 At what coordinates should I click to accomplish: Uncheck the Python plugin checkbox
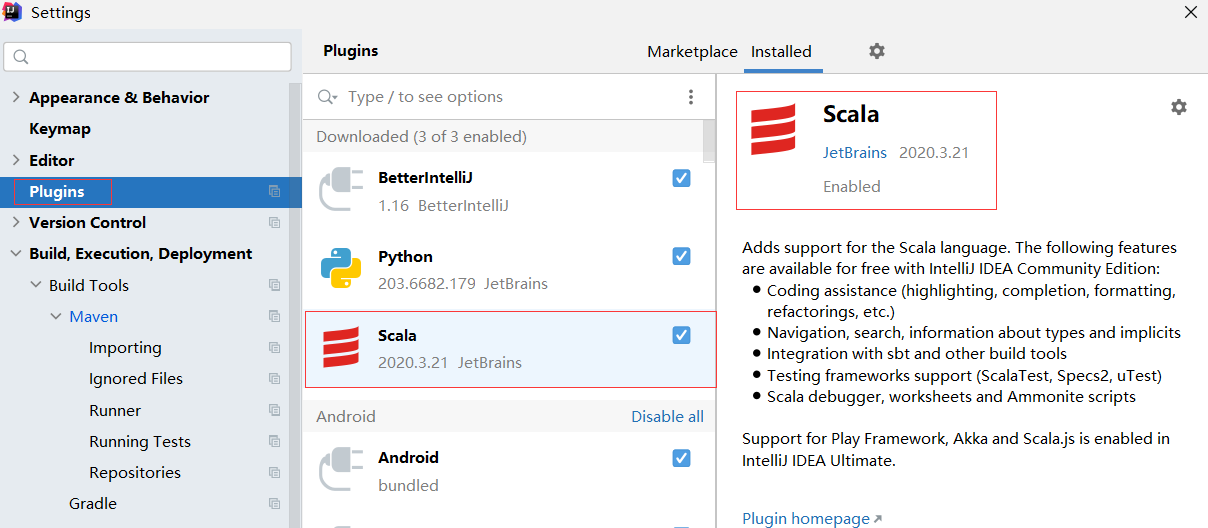[681, 257]
